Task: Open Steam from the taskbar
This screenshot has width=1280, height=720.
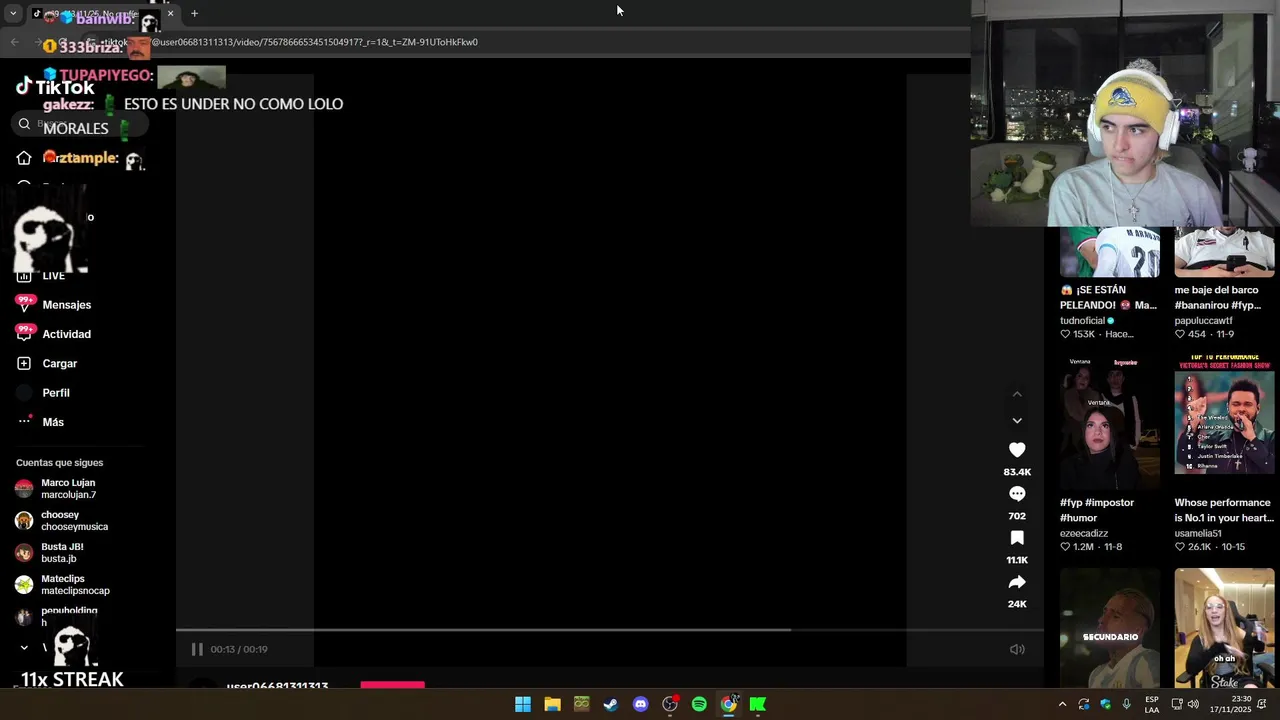Action: [x=611, y=704]
